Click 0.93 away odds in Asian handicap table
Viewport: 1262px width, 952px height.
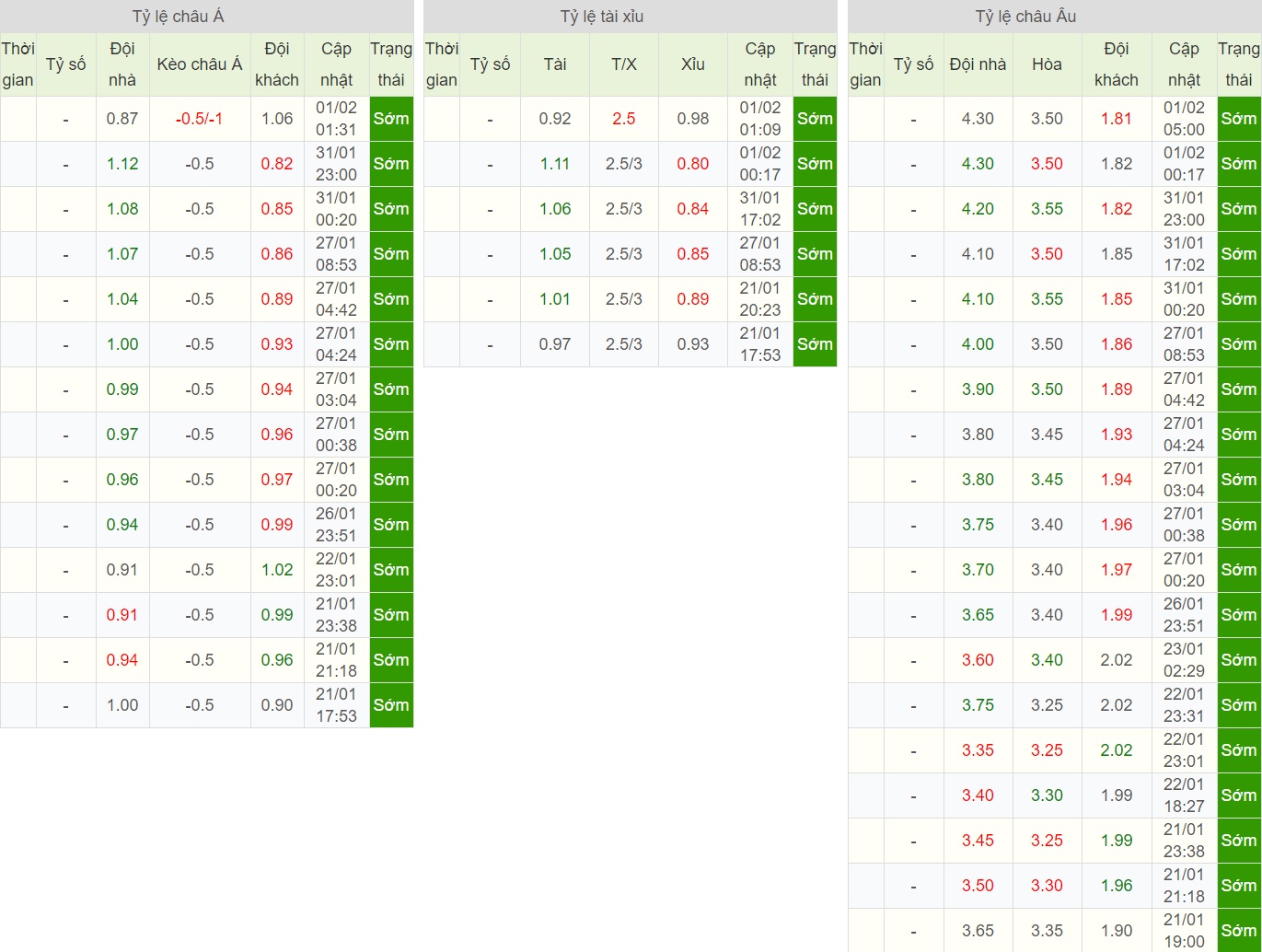coord(277,344)
